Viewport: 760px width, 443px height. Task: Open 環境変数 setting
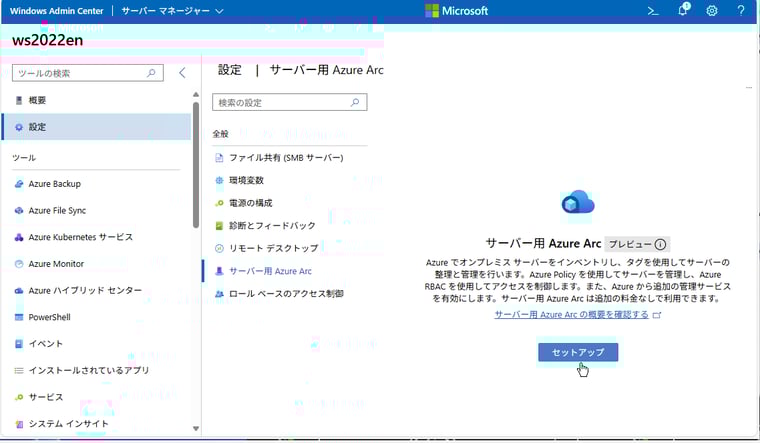pyautogui.click(x=246, y=180)
